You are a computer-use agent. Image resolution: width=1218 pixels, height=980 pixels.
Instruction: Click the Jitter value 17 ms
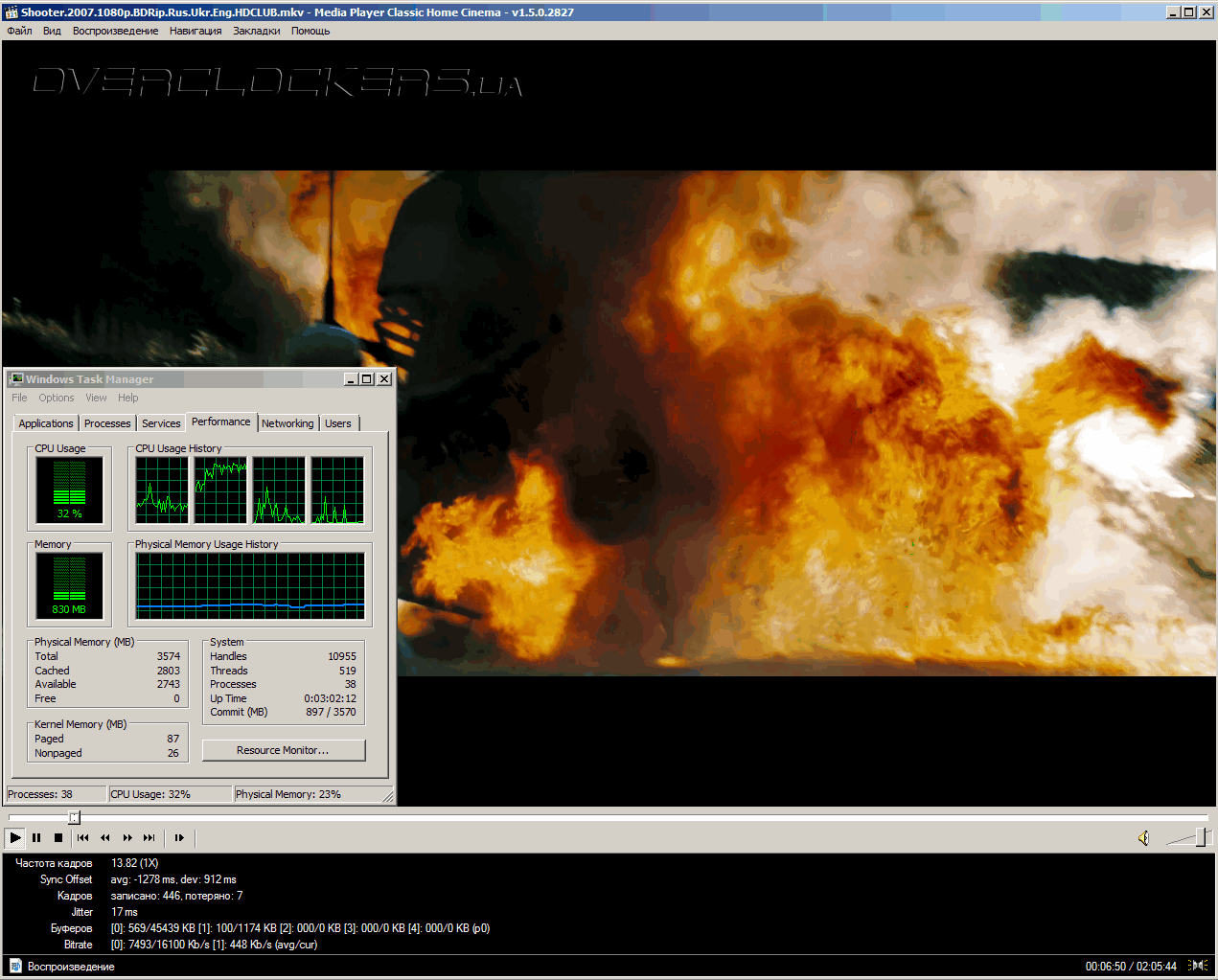coord(125,912)
